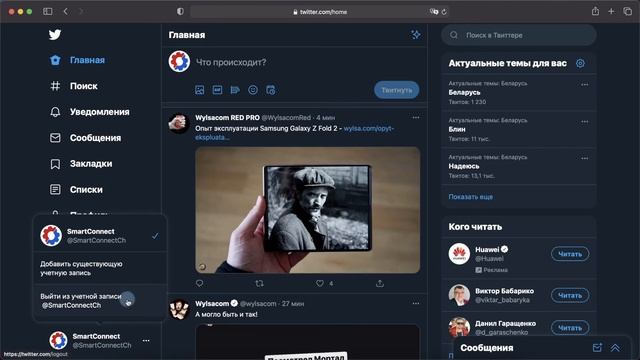640x360 pixels.
Task: Click Выйти из учетной записи @SmartConnectCh
Action: tap(100, 301)
